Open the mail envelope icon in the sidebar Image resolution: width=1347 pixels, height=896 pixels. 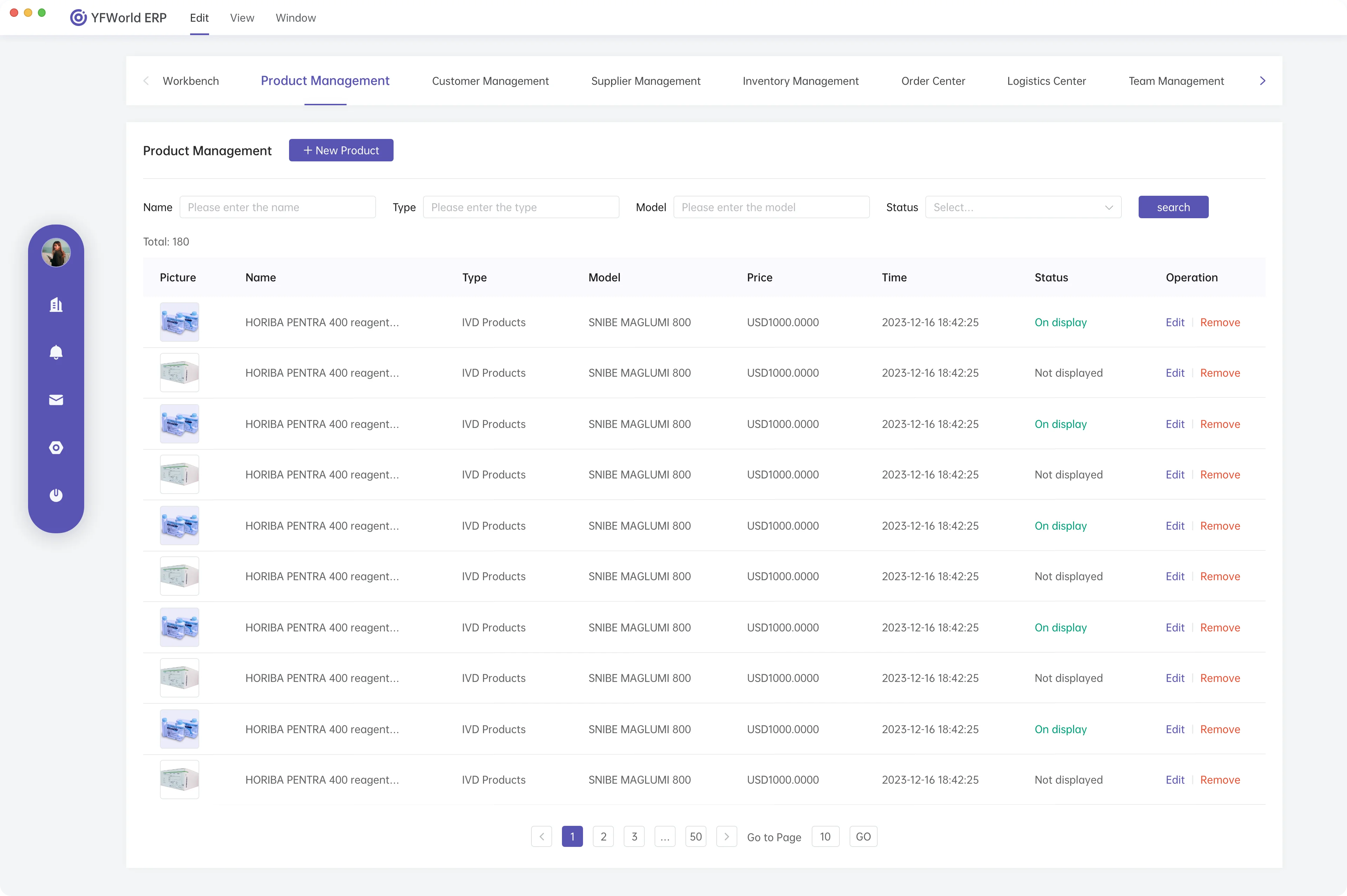(56, 400)
